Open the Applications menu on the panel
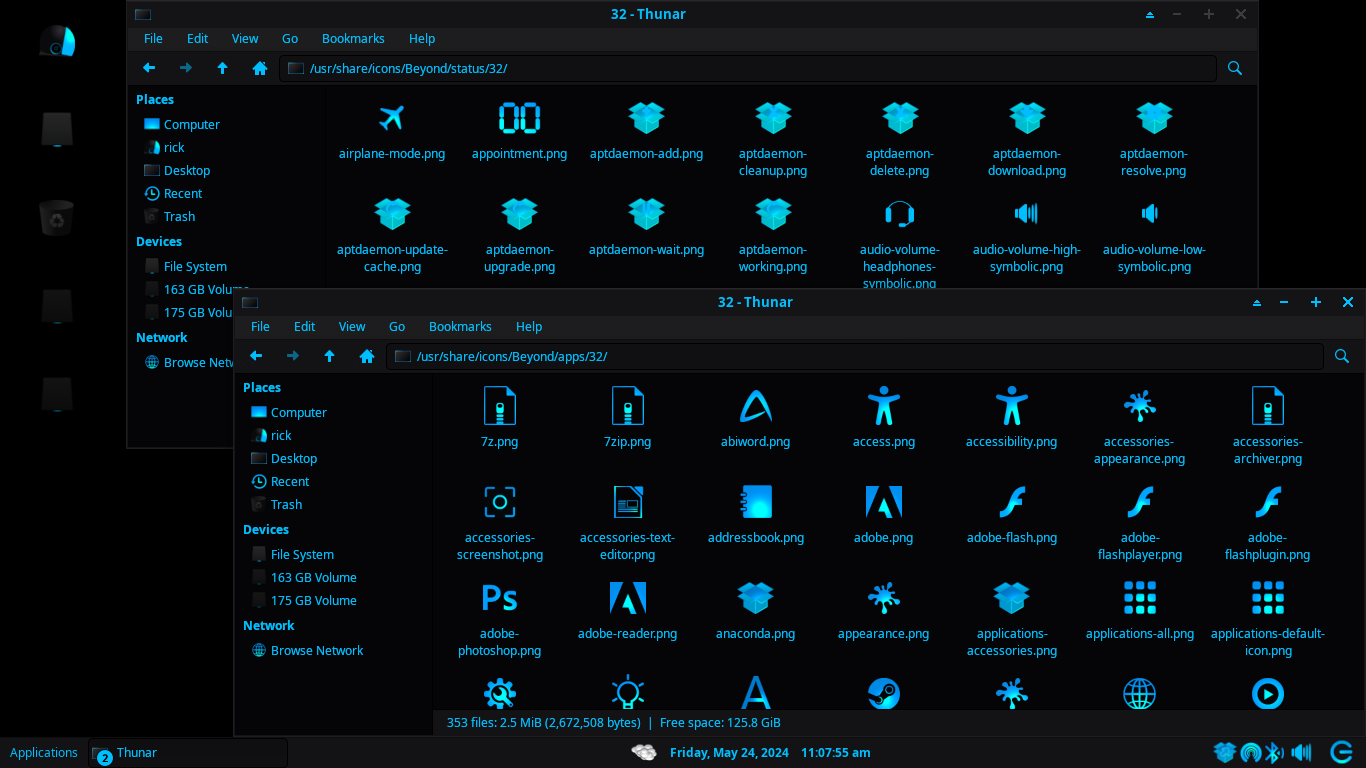1366x768 pixels. coord(44,753)
